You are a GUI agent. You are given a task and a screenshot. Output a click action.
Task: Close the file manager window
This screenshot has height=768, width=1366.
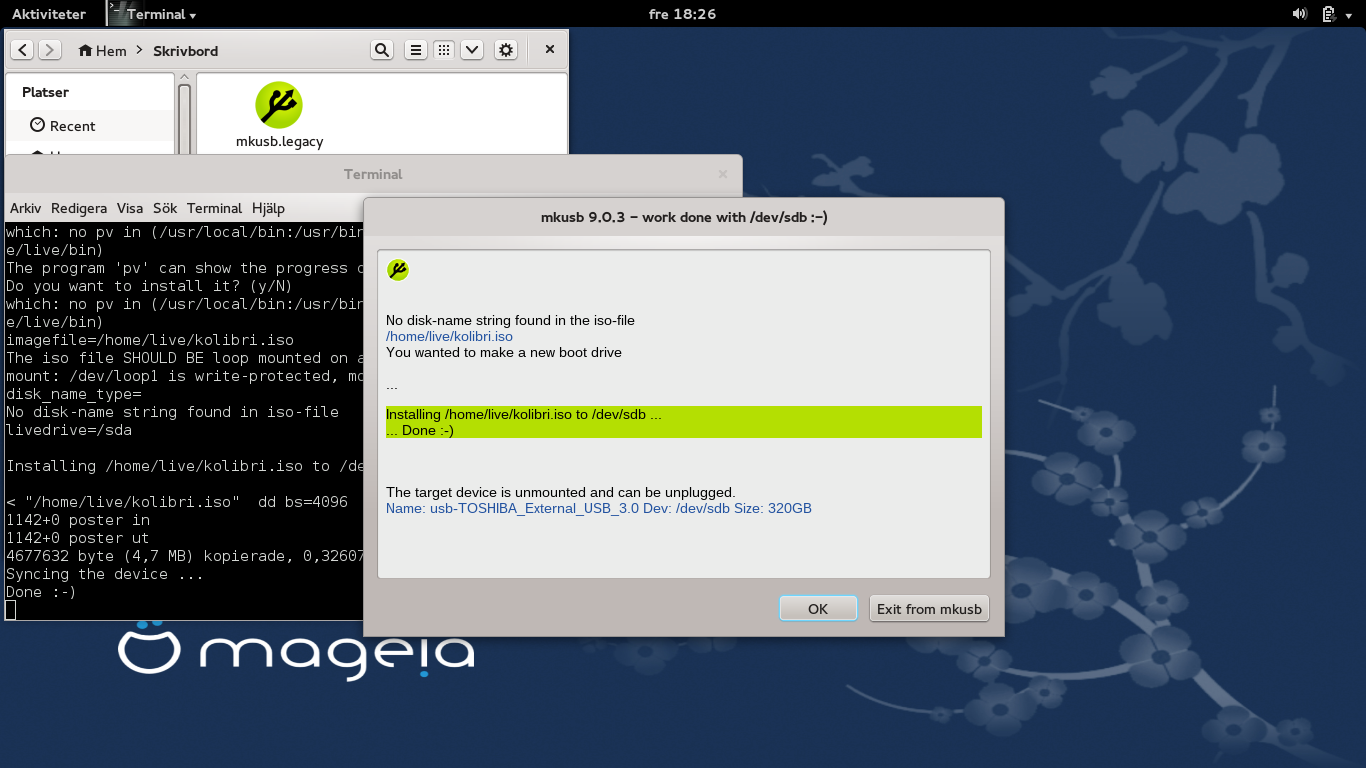coord(550,49)
